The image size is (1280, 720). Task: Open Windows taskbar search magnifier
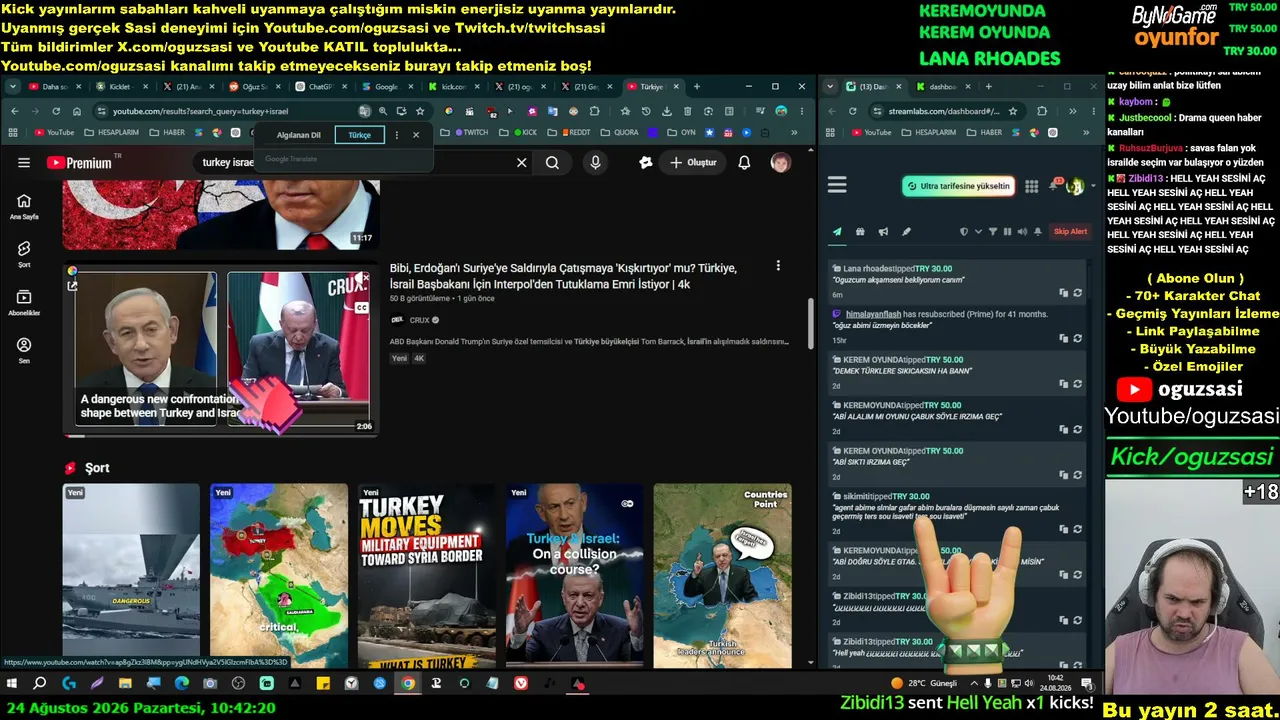[x=40, y=684]
